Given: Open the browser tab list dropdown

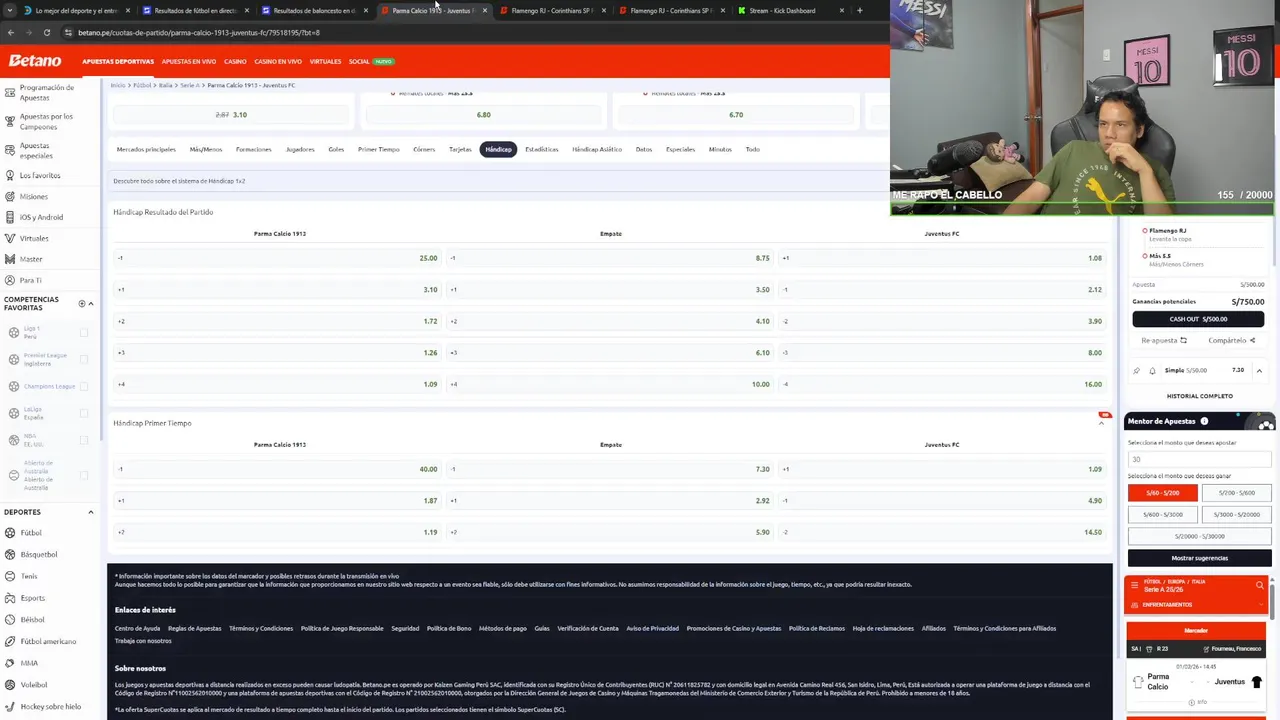Looking at the screenshot, I should pyautogui.click(x=10, y=10).
